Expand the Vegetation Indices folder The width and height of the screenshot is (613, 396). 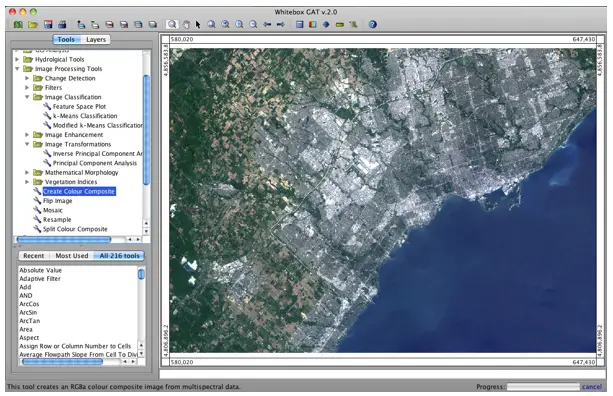coord(27,182)
